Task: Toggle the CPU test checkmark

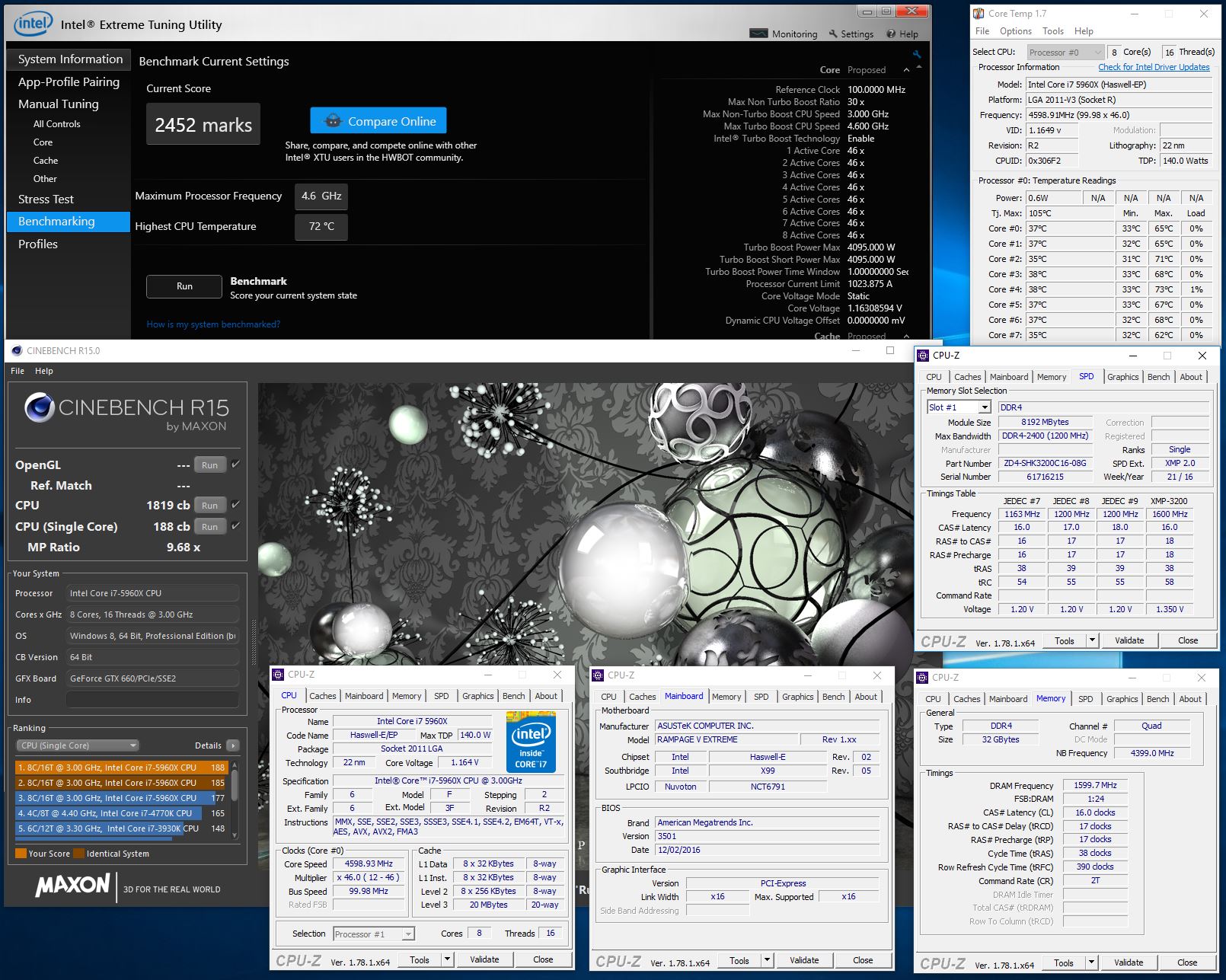Action: [x=236, y=505]
